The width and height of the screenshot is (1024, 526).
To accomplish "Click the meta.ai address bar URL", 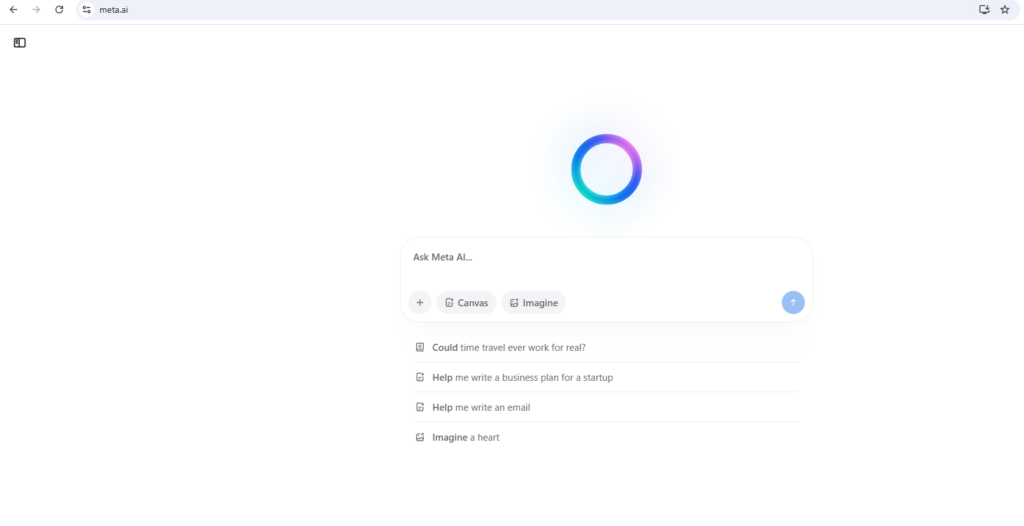I will [114, 10].
